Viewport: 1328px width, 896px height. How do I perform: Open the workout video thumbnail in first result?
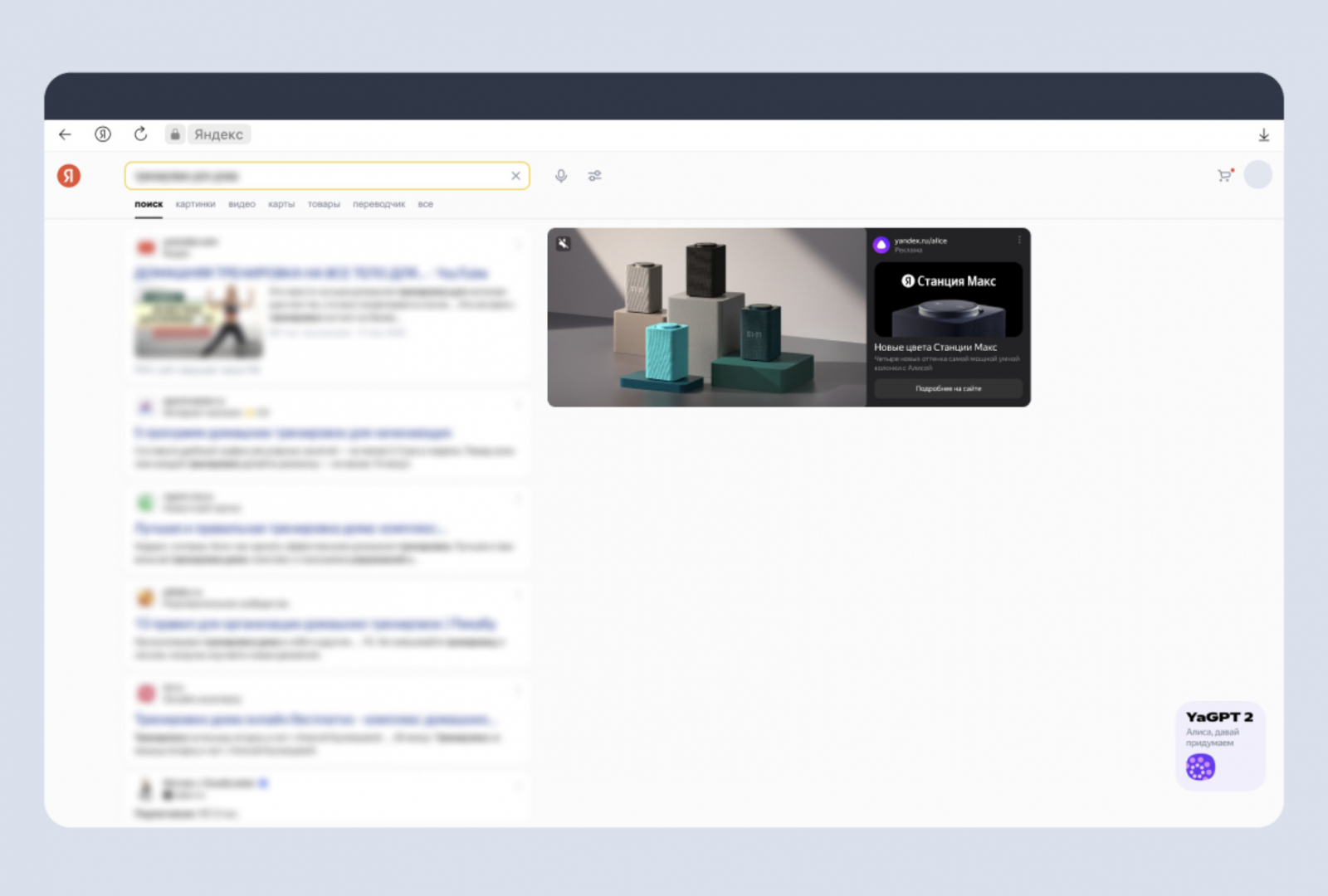click(198, 322)
